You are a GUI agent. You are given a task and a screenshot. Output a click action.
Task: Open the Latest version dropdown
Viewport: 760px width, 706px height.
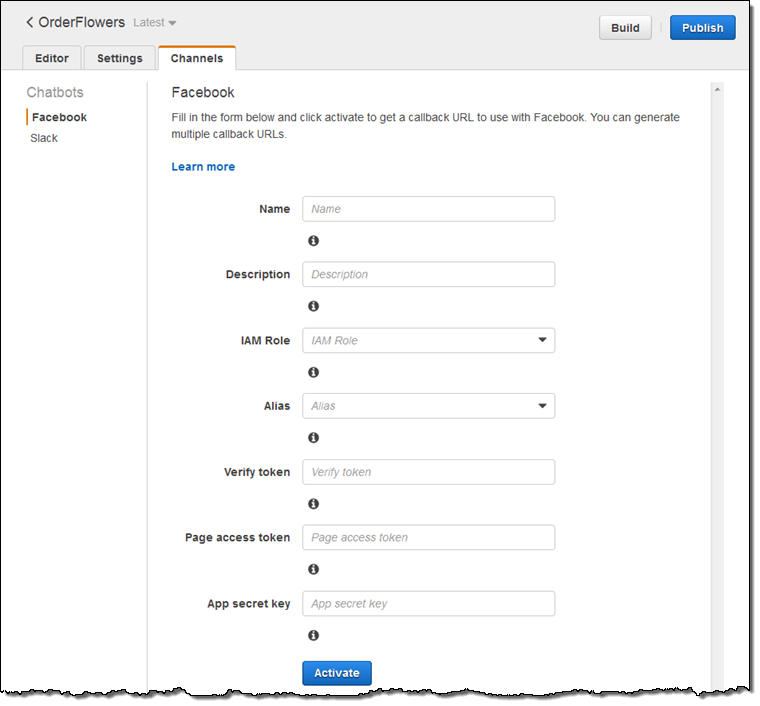pos(155,23)
